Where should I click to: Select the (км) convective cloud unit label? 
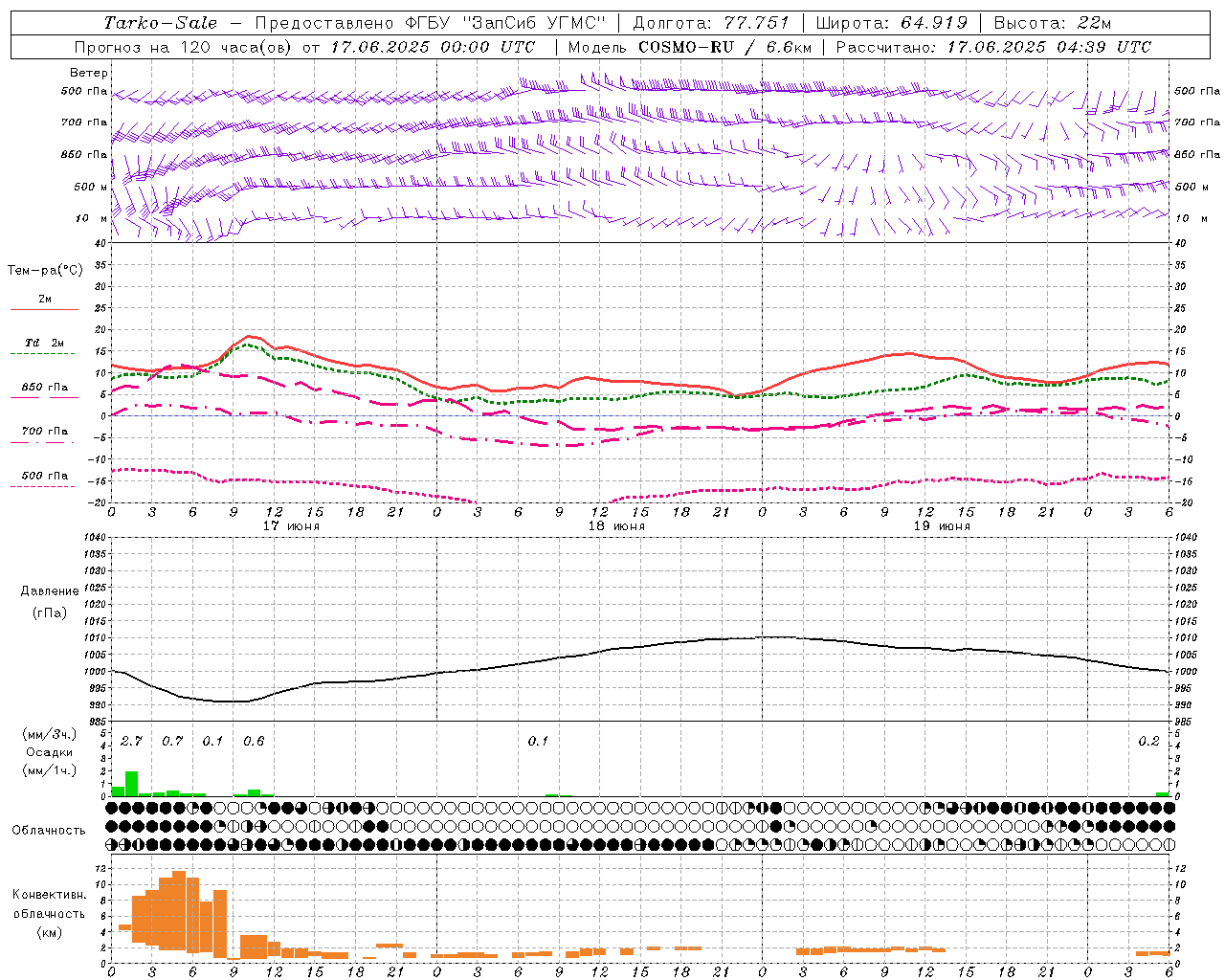coord(49,932)
